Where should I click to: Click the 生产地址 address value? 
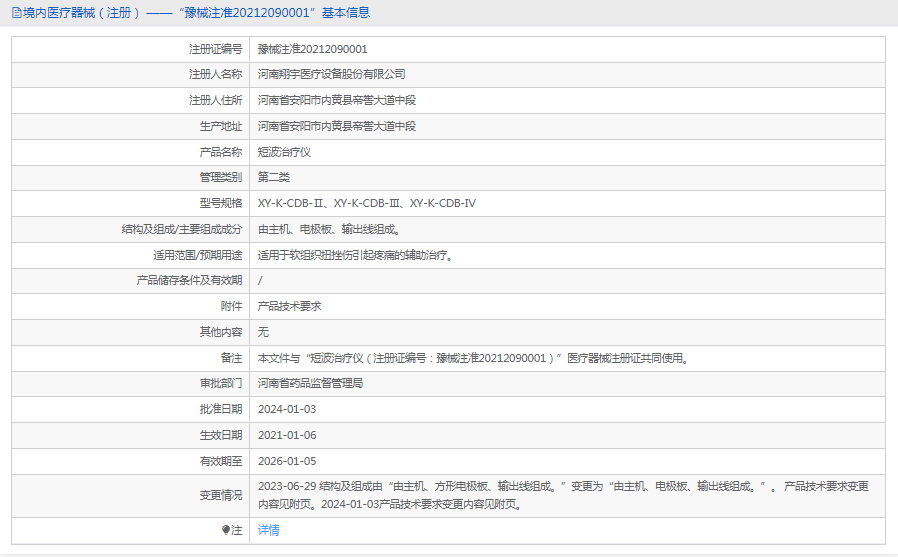(336, 126)
